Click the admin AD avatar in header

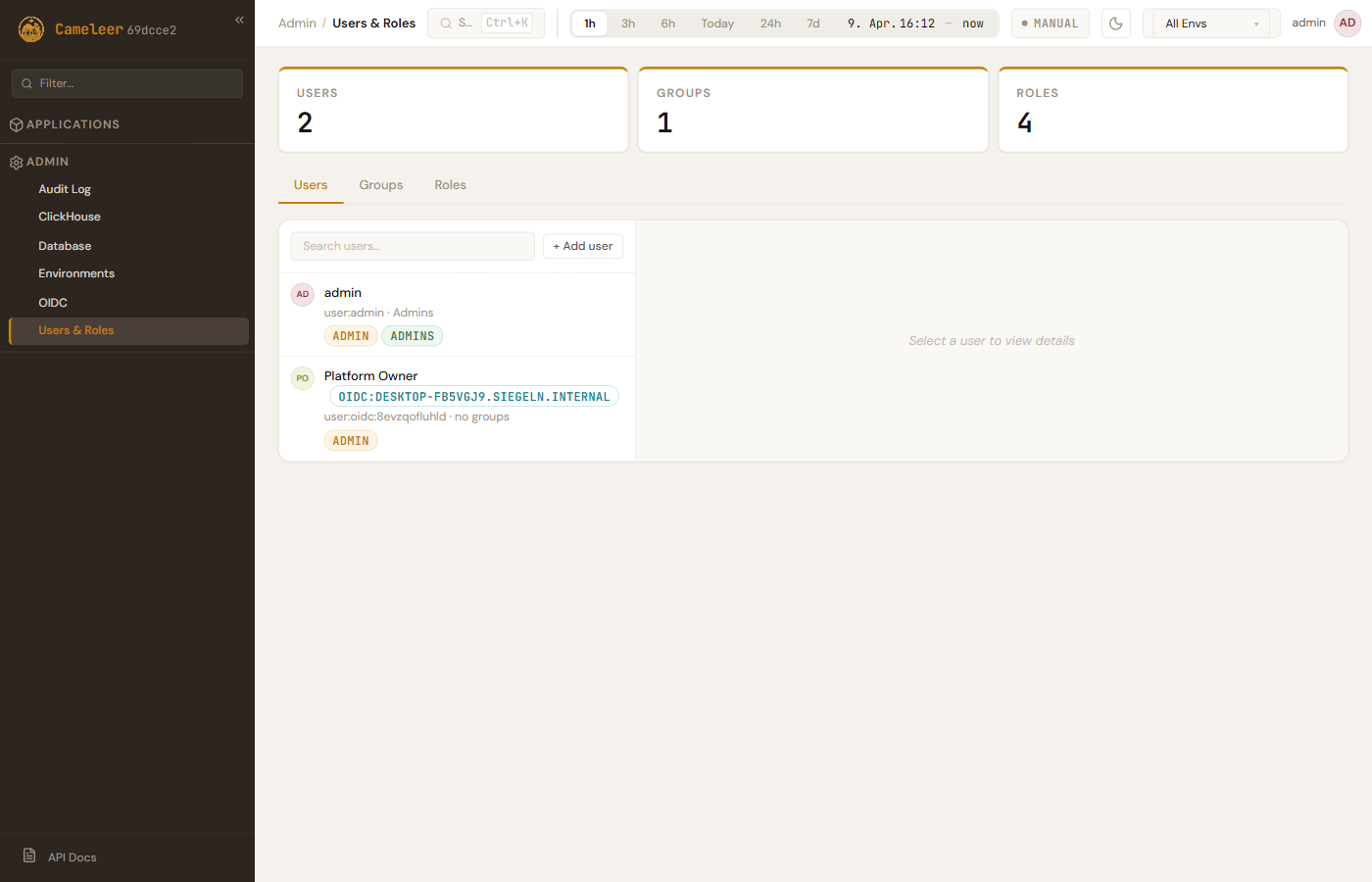(x=1347, y=24)
